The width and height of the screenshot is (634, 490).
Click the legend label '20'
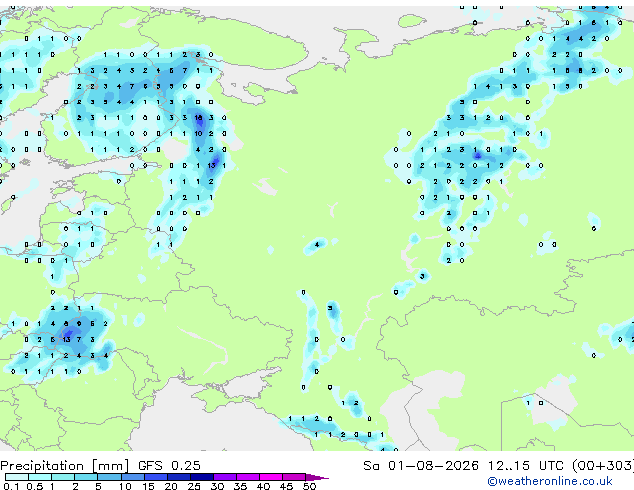tap(171, 486)
